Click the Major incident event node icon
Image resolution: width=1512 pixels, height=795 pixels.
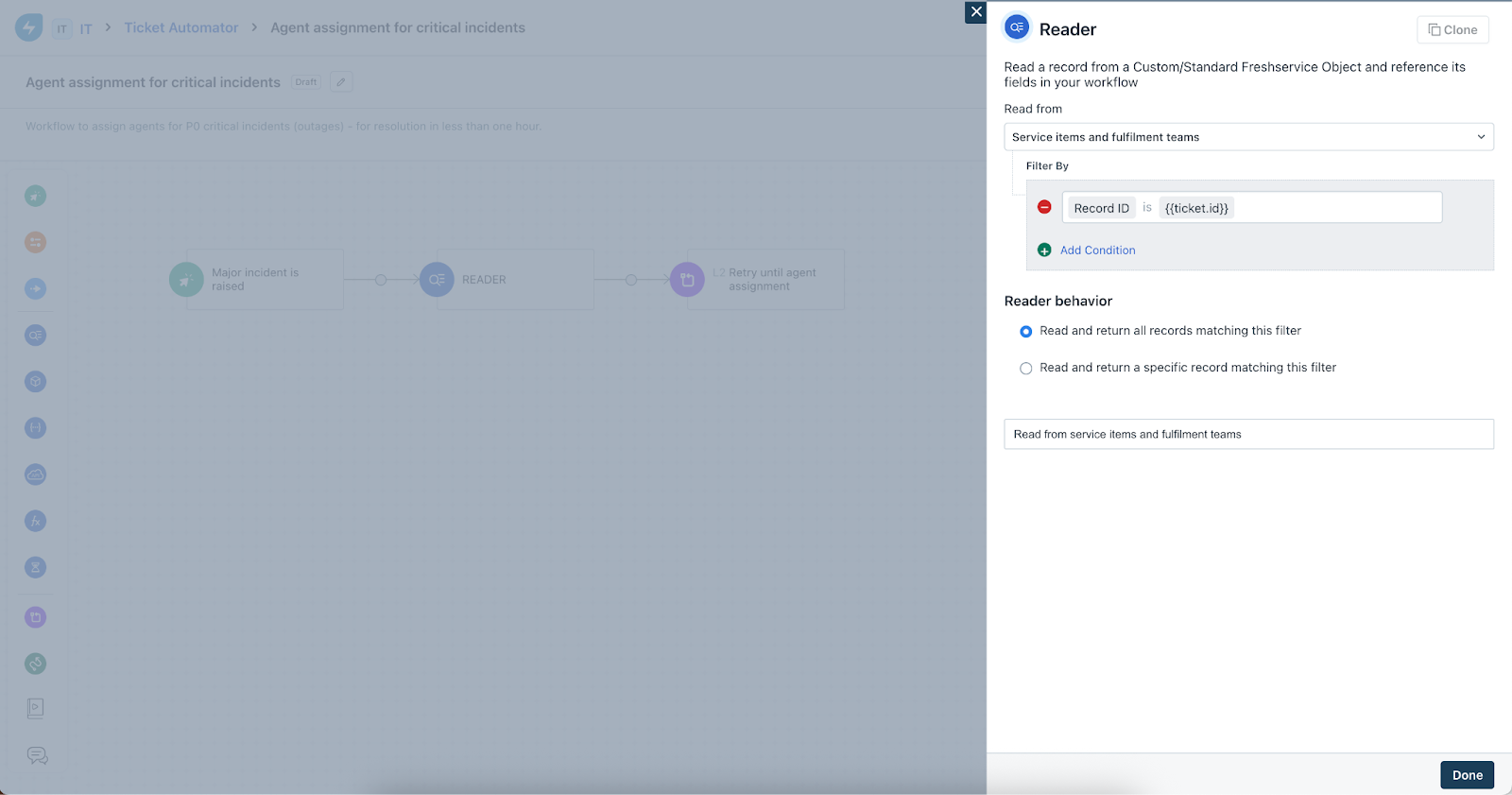(x=186, y=279)
